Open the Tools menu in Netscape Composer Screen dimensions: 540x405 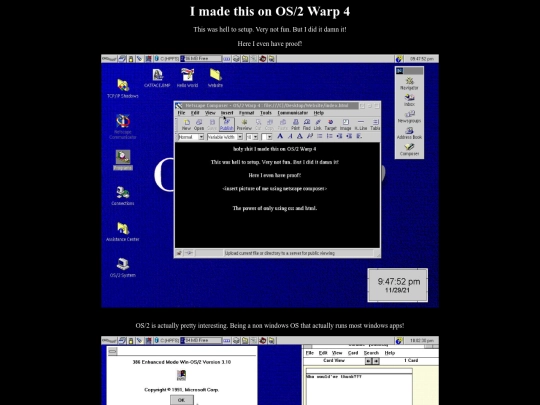(x=266, y=113)
